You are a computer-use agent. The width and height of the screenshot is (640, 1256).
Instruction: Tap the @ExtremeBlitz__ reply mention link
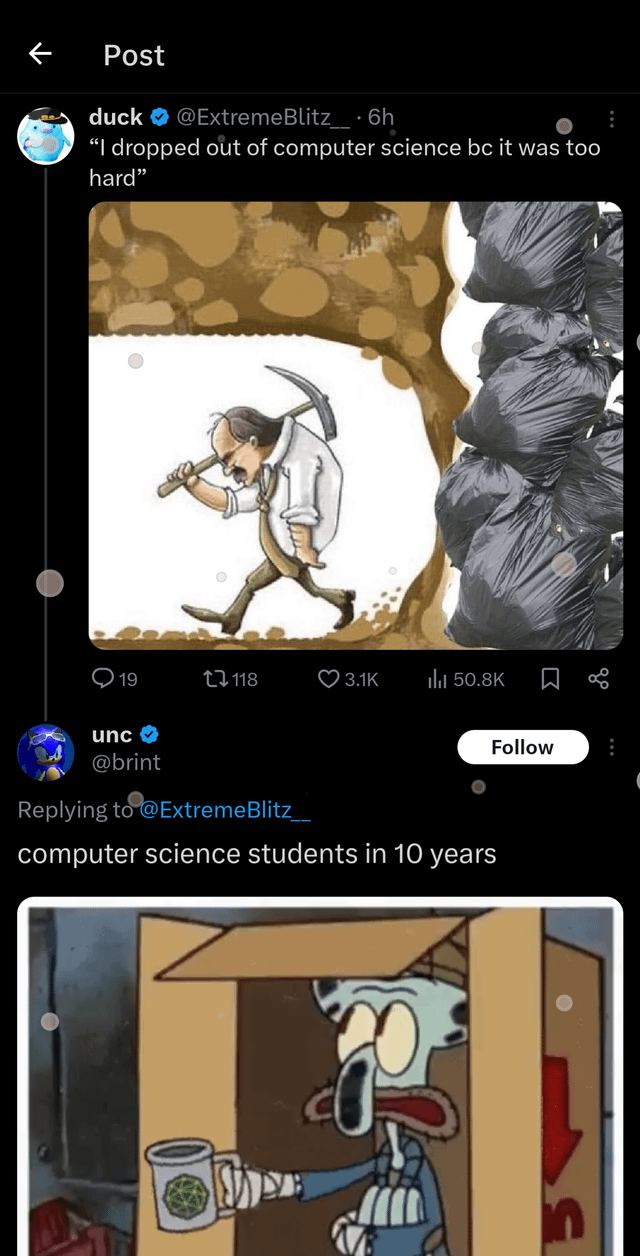pos(225,810)
